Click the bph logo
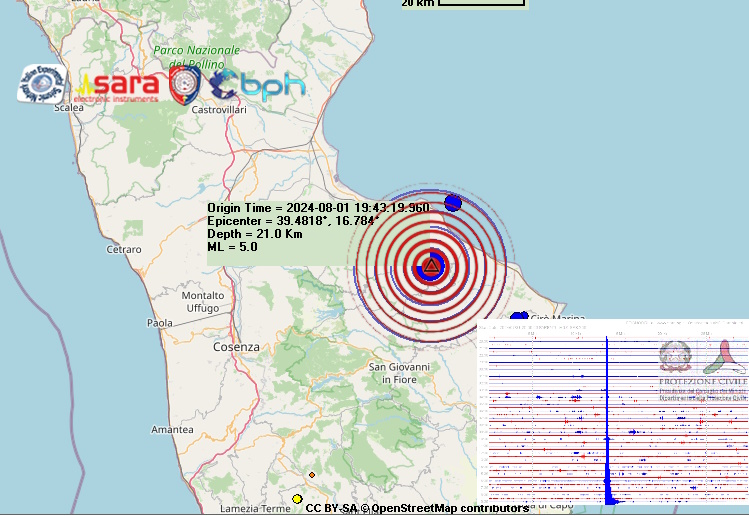The width and height of the screenshot is (749, 516). [x=258, y=85]
